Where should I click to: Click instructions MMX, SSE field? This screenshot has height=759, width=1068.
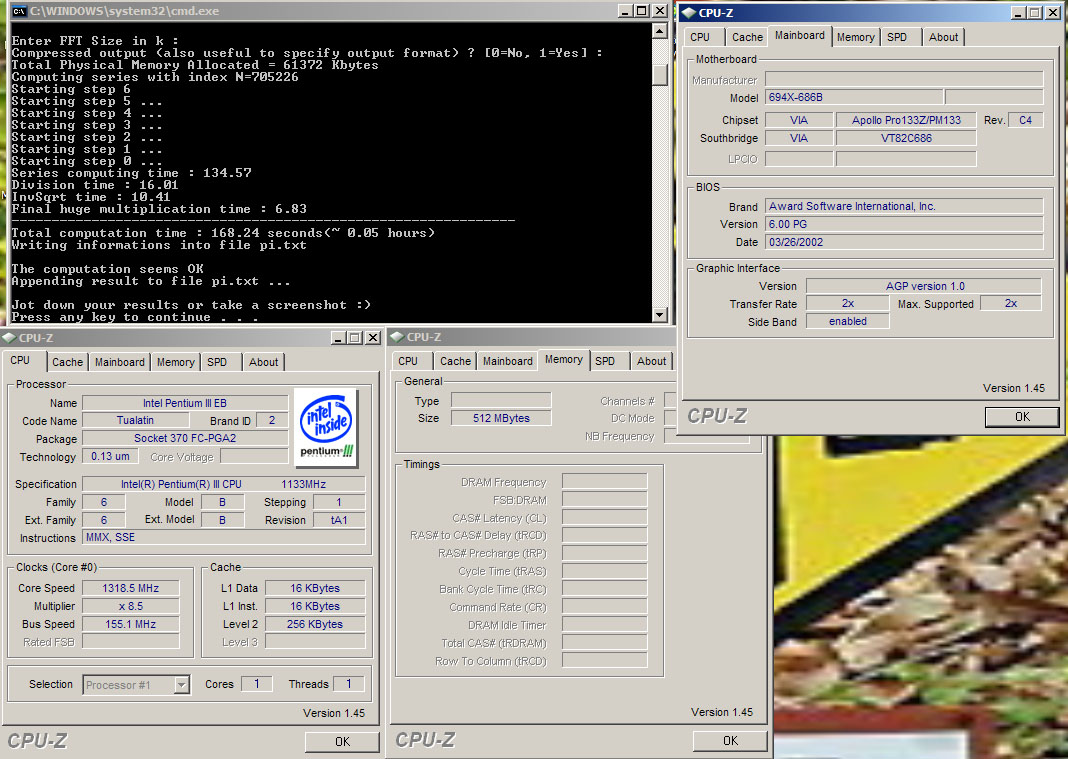point(223,538)
